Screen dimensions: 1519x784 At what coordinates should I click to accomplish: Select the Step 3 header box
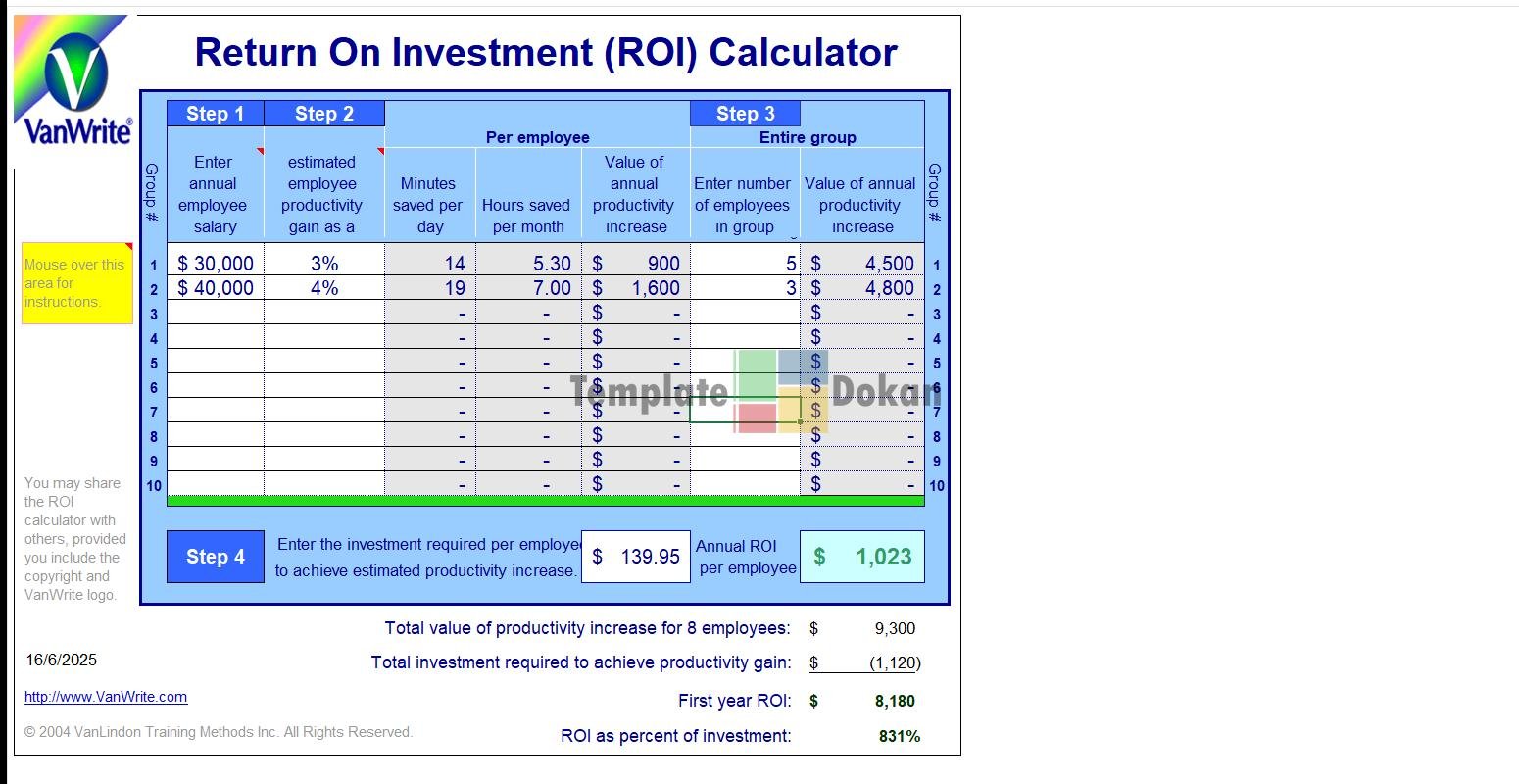(x=745, y=114)
